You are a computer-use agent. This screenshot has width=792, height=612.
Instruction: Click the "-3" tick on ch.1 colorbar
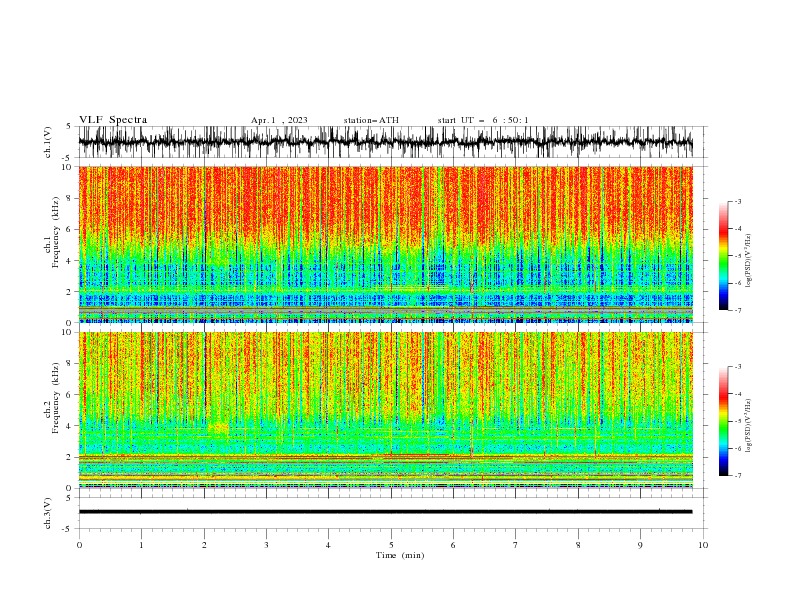[x=738, y=201]
